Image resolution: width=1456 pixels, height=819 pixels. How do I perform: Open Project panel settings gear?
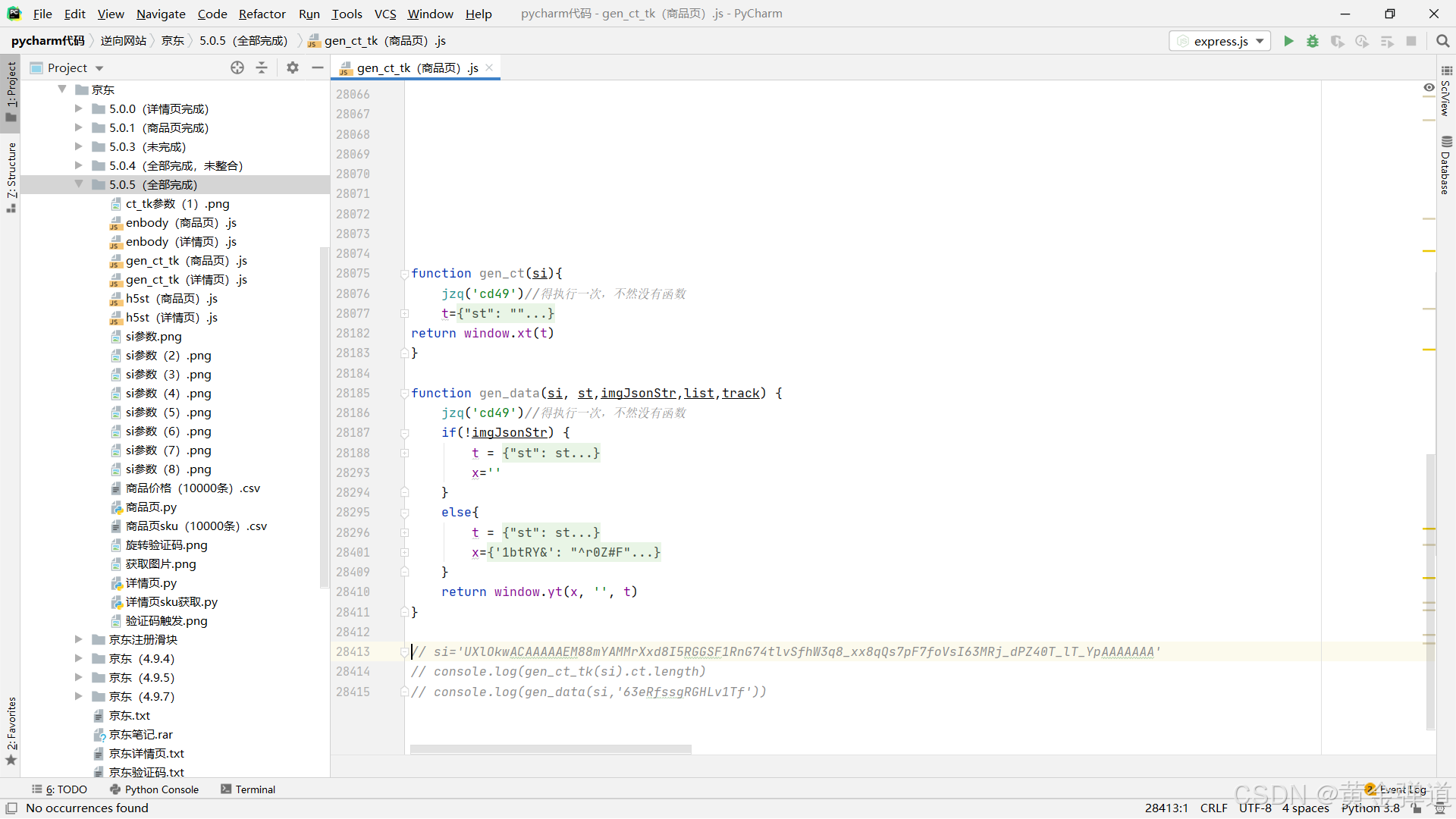(293, 67)
